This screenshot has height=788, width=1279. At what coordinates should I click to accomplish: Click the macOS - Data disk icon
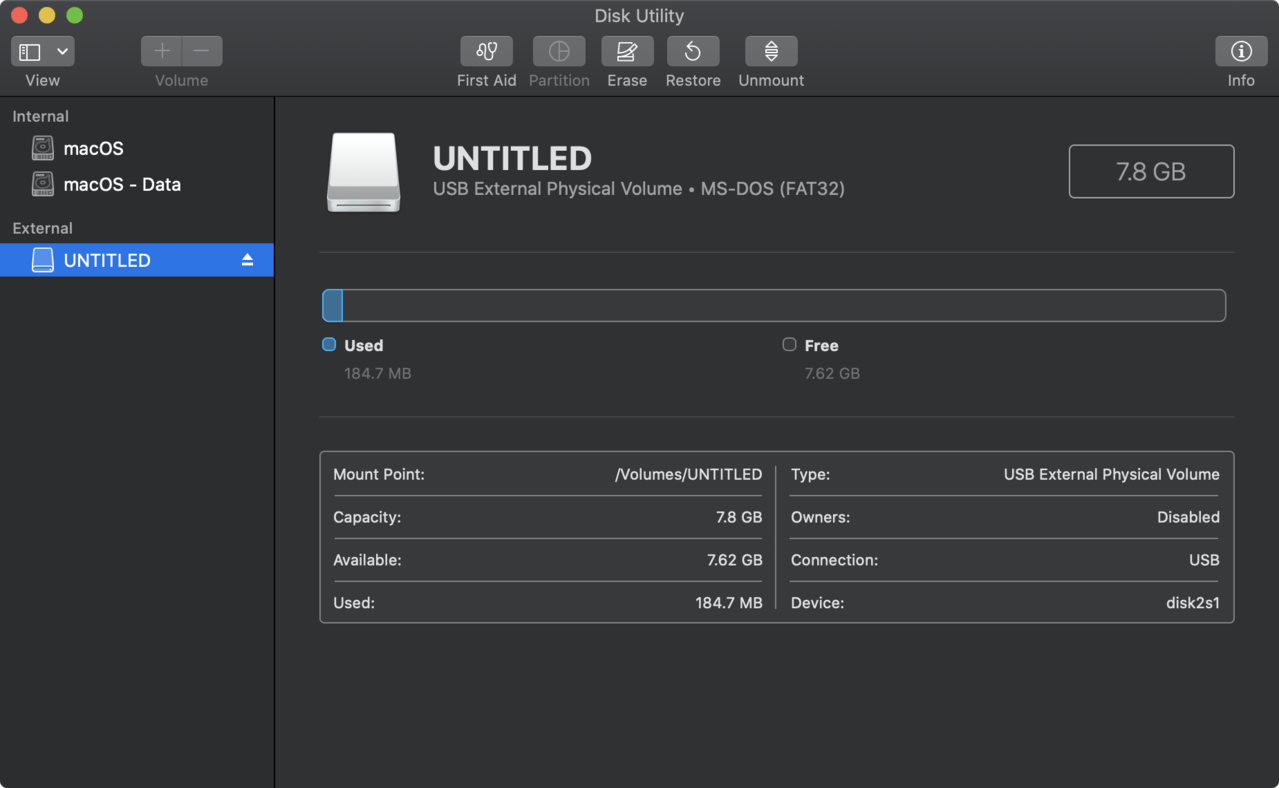pyautogui.click(x=42, y=184)
